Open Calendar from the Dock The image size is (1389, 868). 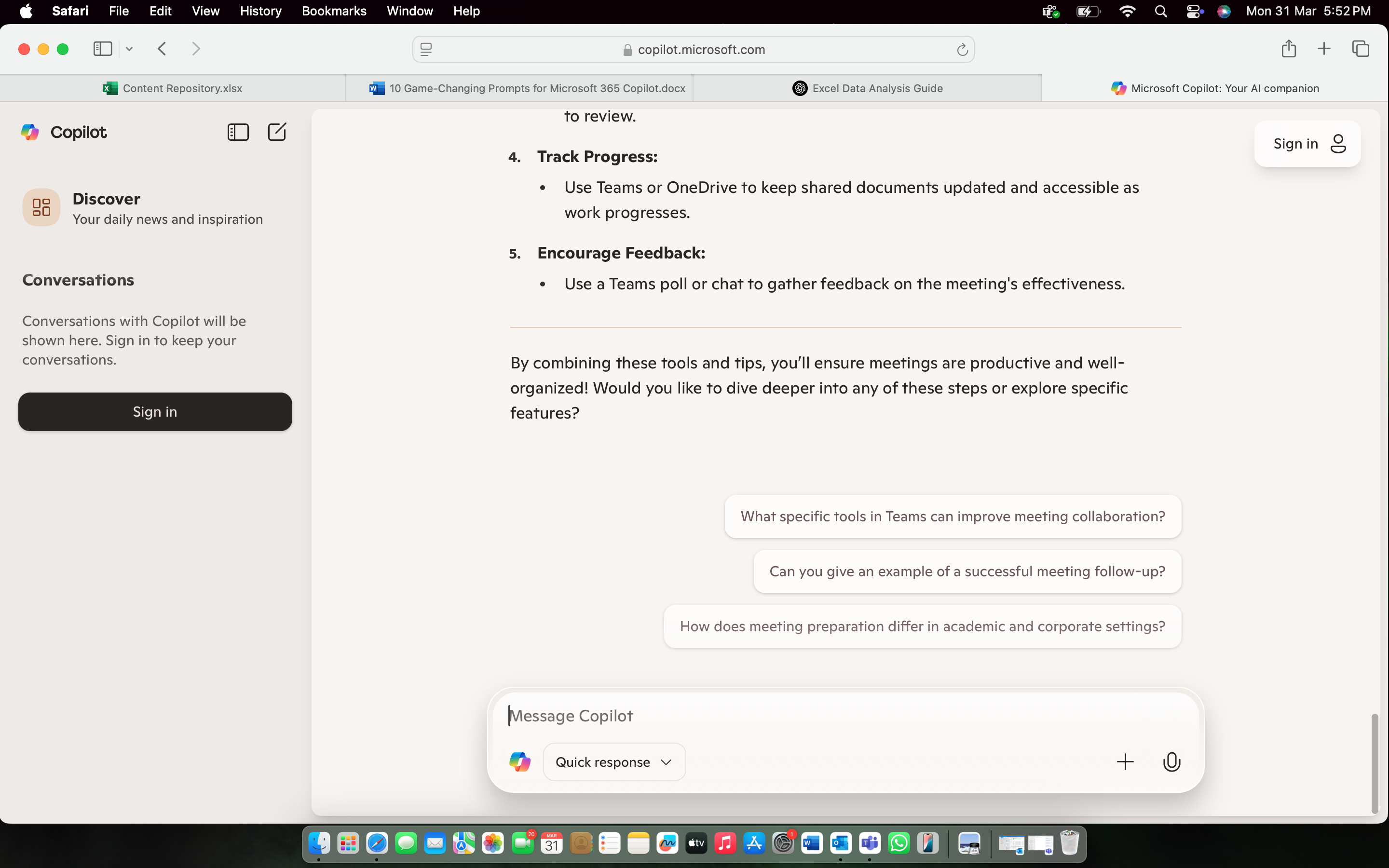click(551, 843)
